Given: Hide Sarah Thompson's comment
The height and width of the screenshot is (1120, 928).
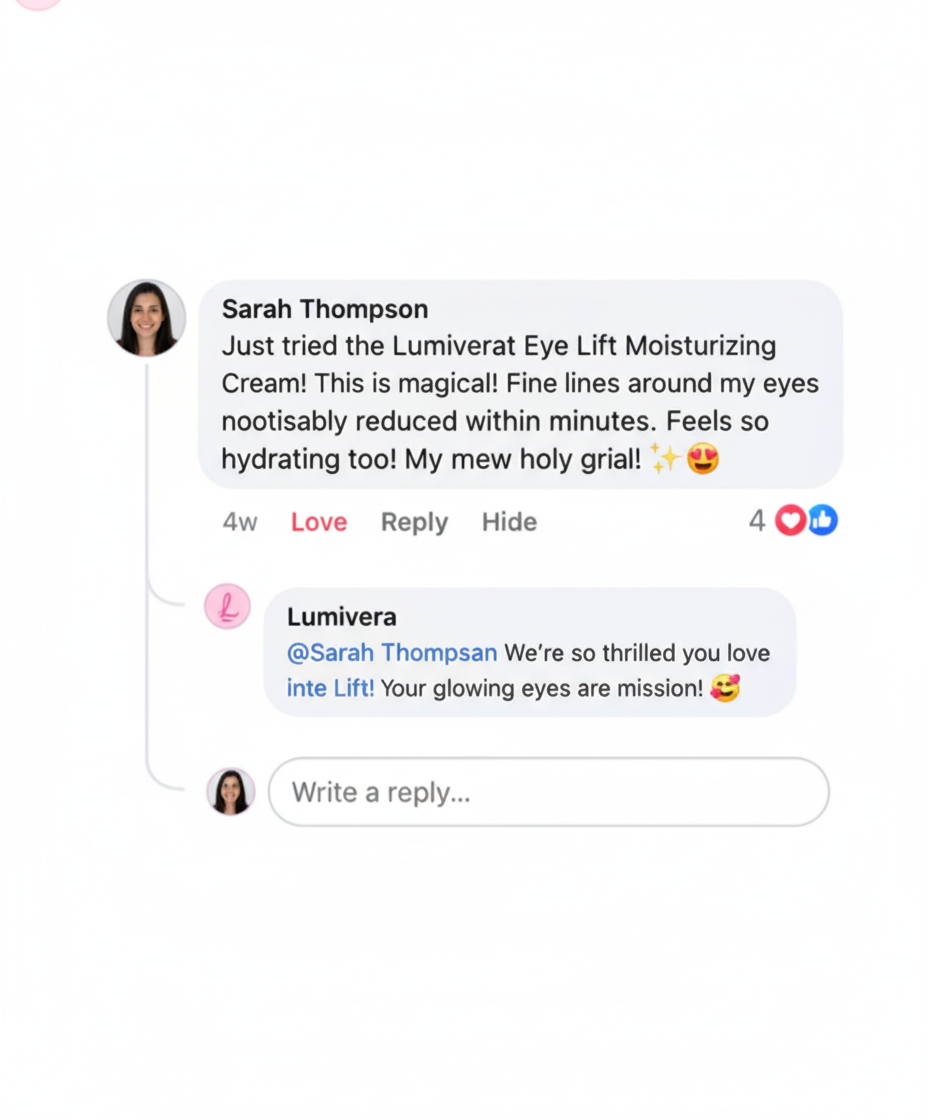Looking at the screenshot, I should tap(509, 522).
